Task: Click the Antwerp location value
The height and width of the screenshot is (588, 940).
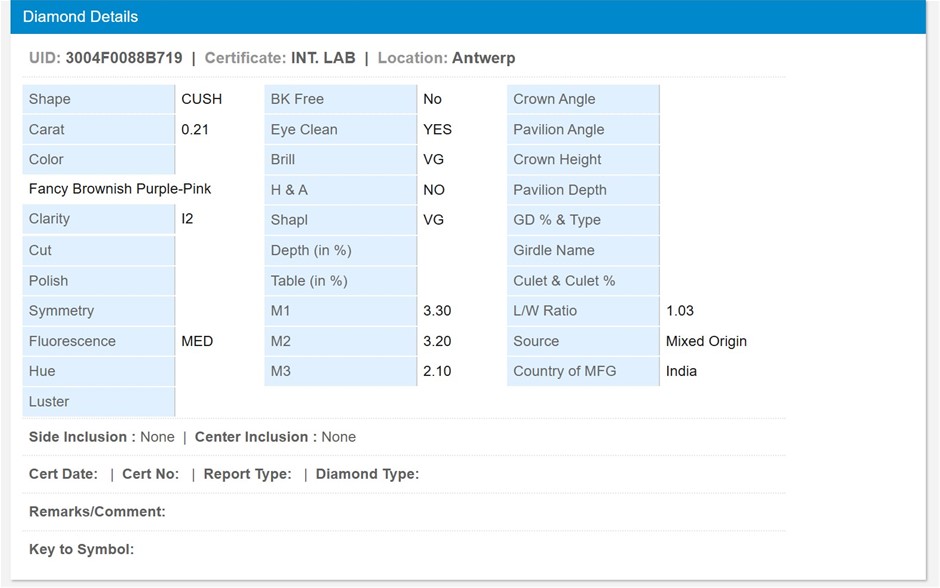Action: [483, 58]
